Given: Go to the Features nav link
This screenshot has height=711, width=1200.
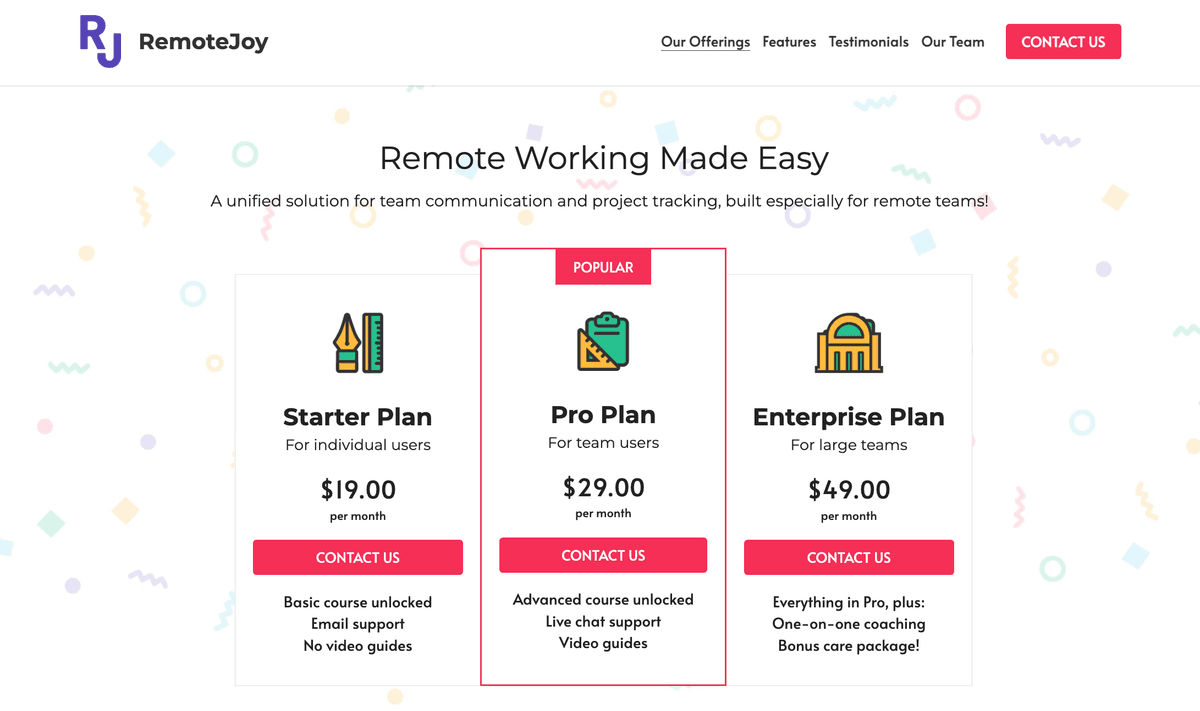Looking at the screenshot, I should coord(789,42).
